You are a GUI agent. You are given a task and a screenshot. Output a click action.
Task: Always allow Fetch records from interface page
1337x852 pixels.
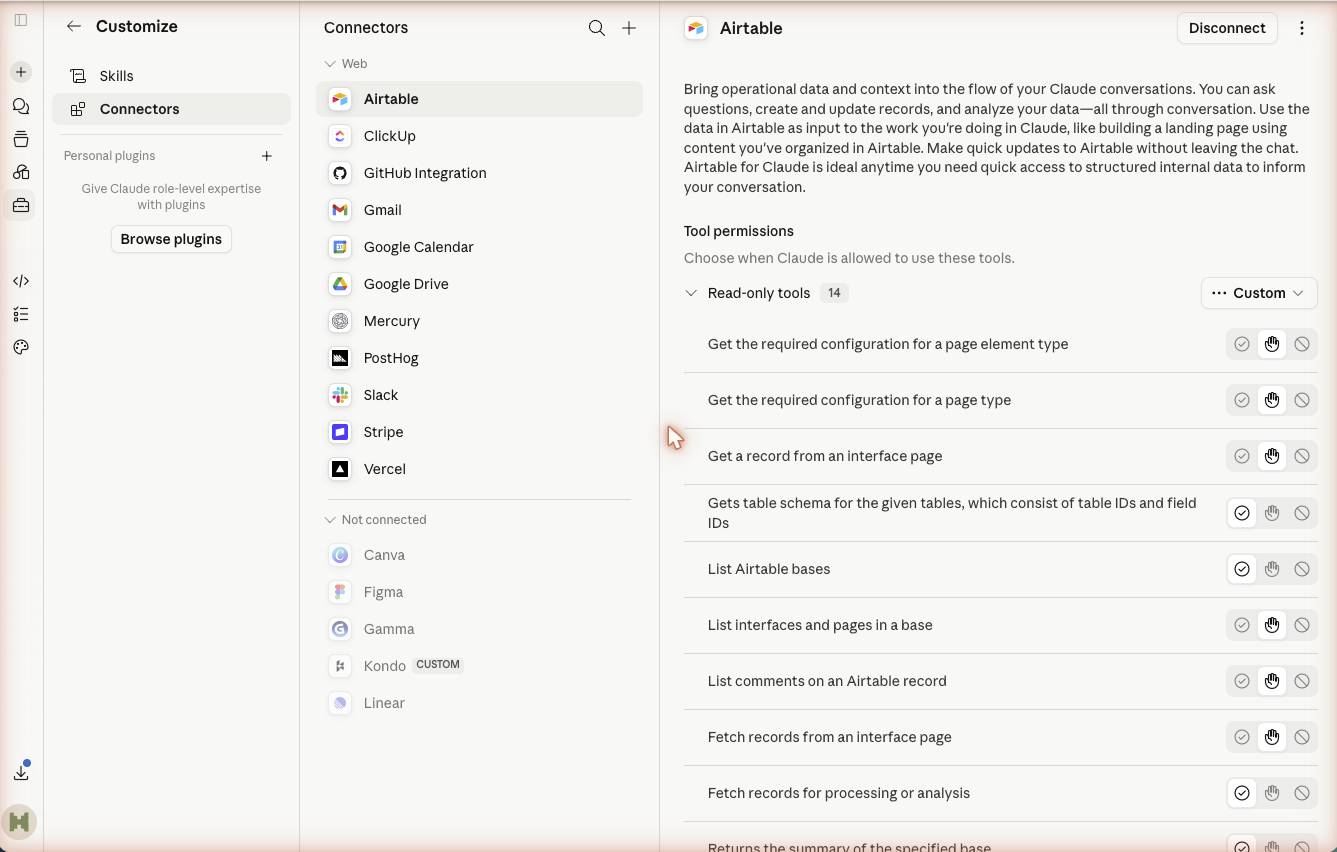tap(1242, 737)
